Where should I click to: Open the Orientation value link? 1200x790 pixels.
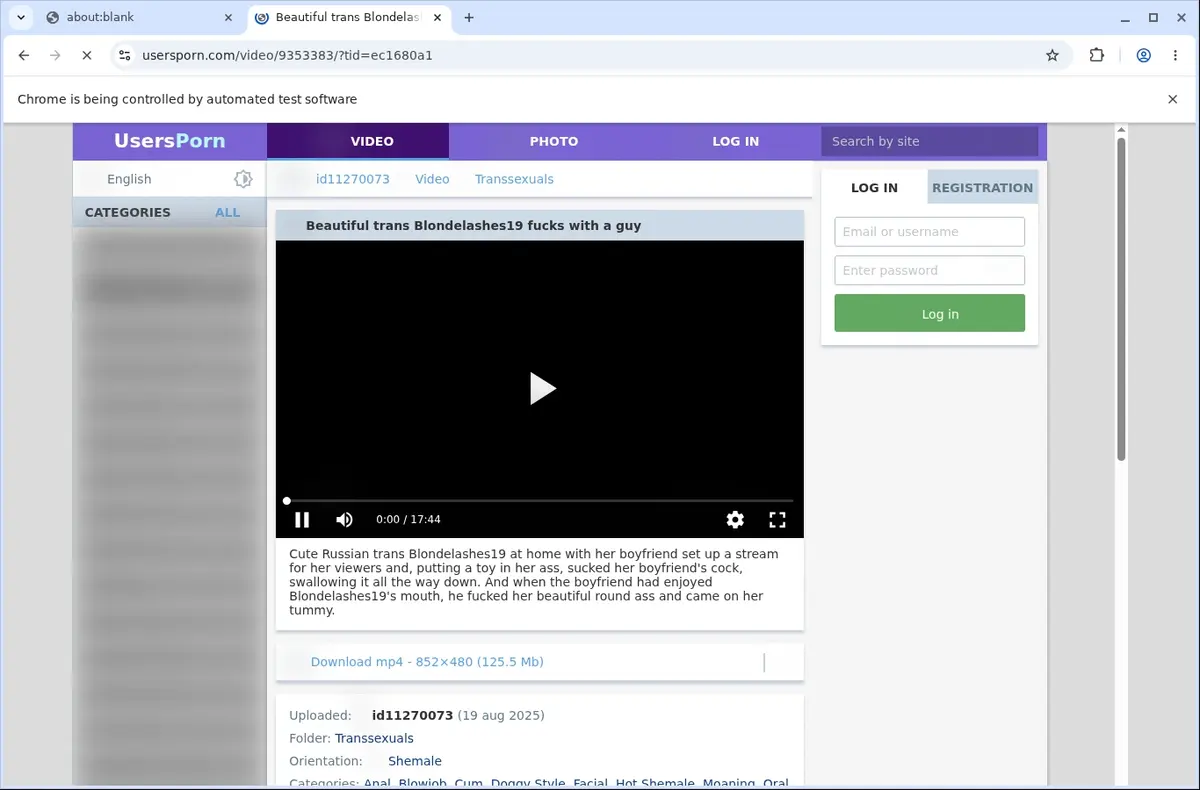pyautogui.click(x=414, y=761)
